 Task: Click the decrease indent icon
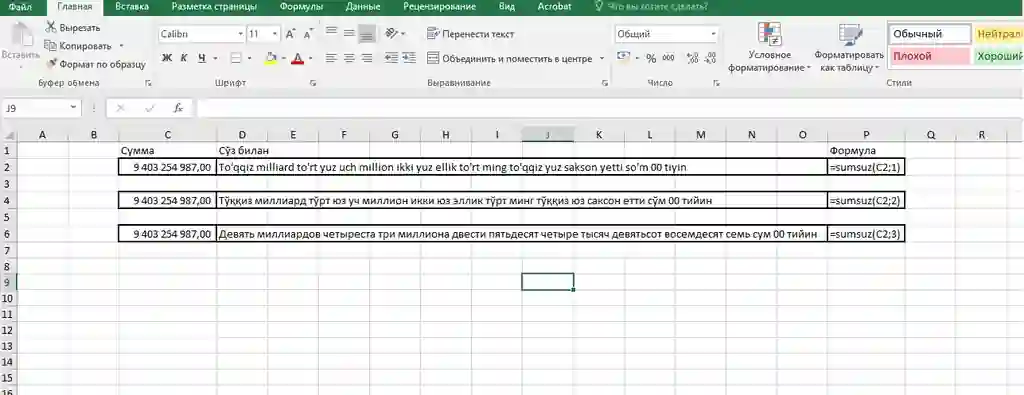[392, 58]
